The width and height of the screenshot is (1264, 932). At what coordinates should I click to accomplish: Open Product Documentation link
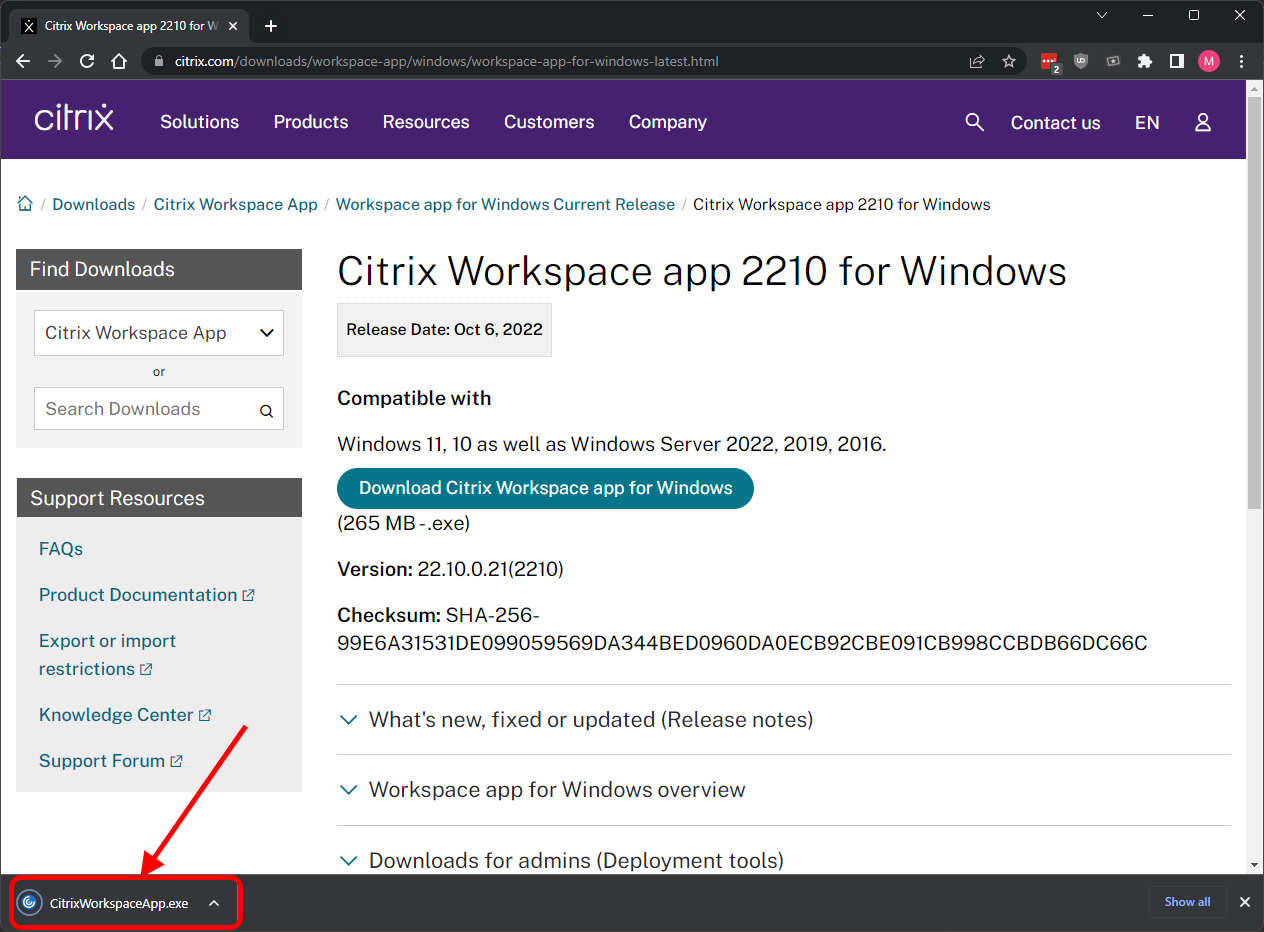pos(147,595)
